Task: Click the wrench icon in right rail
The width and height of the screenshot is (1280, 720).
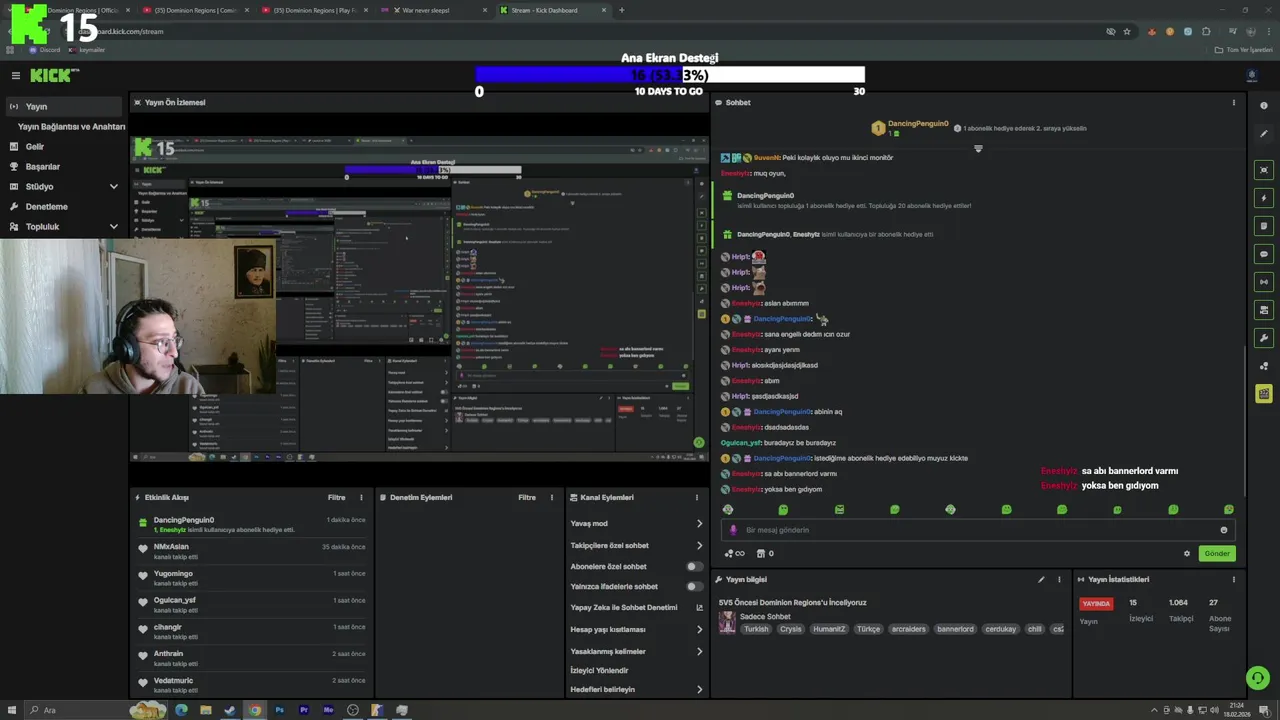Action: [1264, 338]
